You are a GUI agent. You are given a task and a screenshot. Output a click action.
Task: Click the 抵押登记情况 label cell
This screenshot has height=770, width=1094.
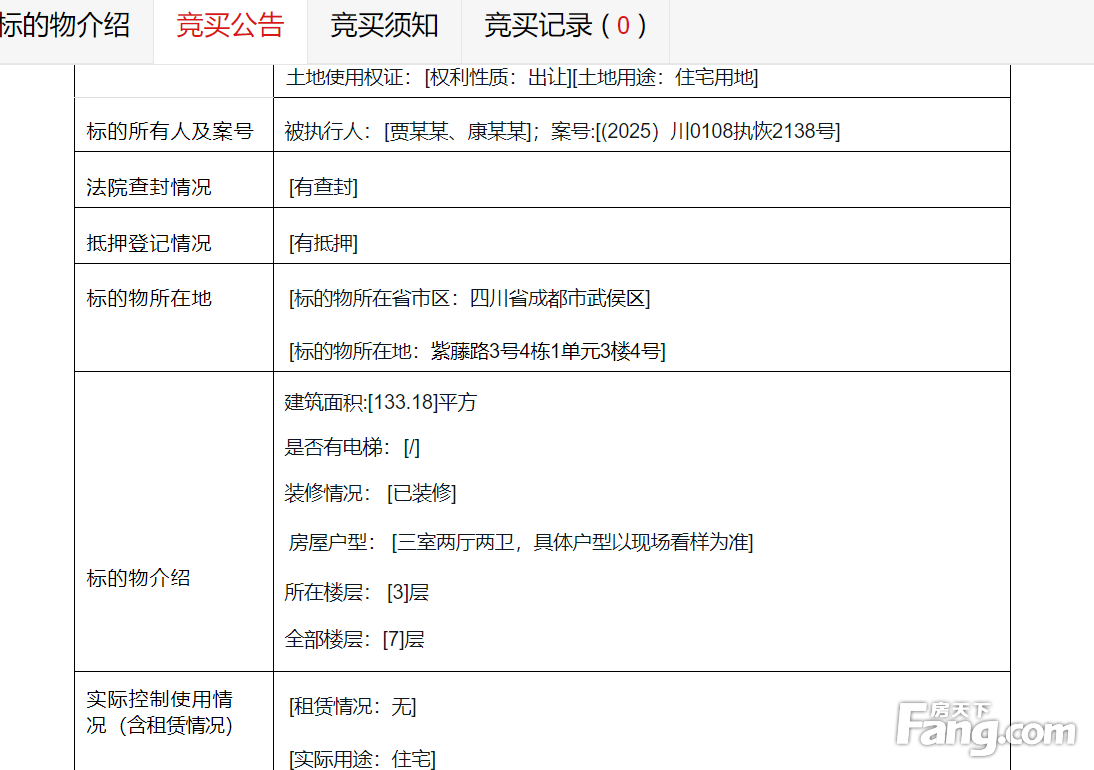[x=149, y=244]
